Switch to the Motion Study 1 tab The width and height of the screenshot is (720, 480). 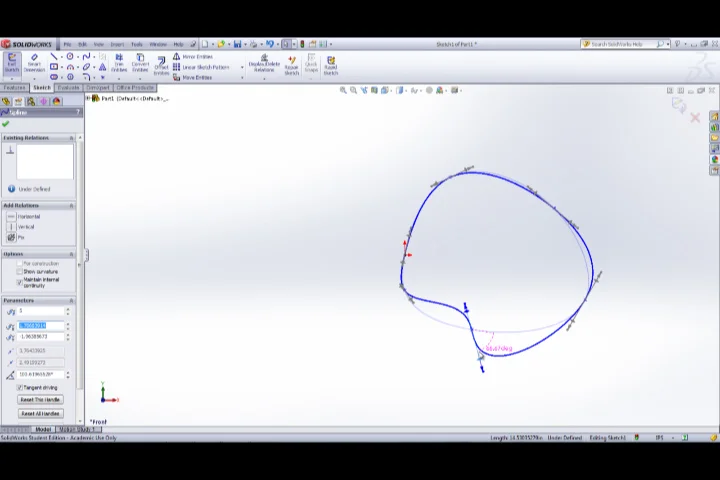click(77, 429)
